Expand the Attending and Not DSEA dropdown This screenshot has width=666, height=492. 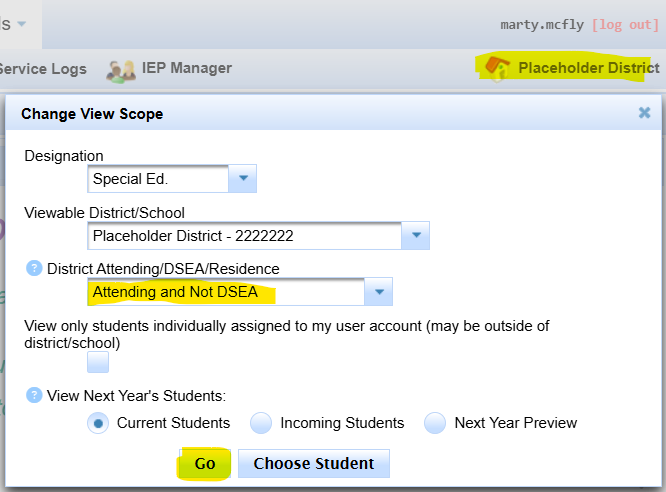(378, 292)
